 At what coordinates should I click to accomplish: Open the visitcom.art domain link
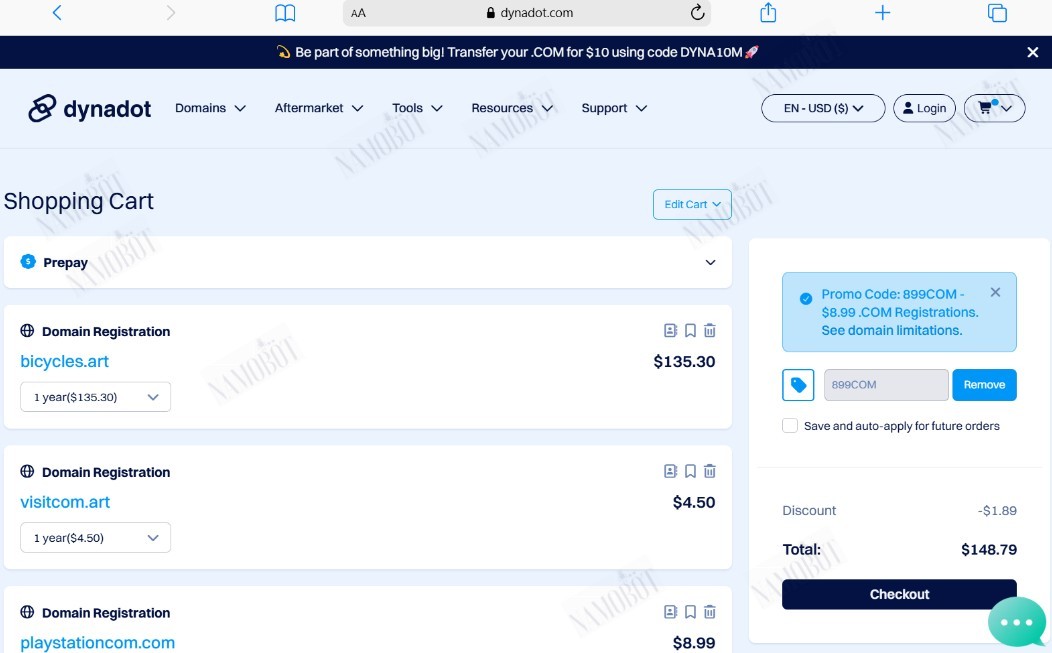pos(65,502)
